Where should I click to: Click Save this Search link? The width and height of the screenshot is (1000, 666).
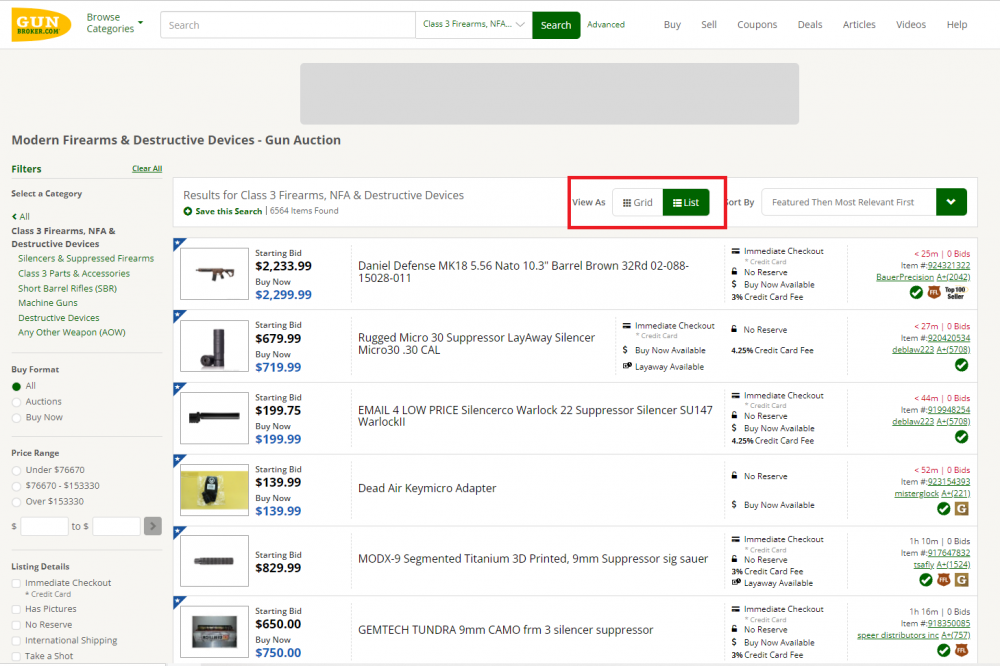point(223,211)
